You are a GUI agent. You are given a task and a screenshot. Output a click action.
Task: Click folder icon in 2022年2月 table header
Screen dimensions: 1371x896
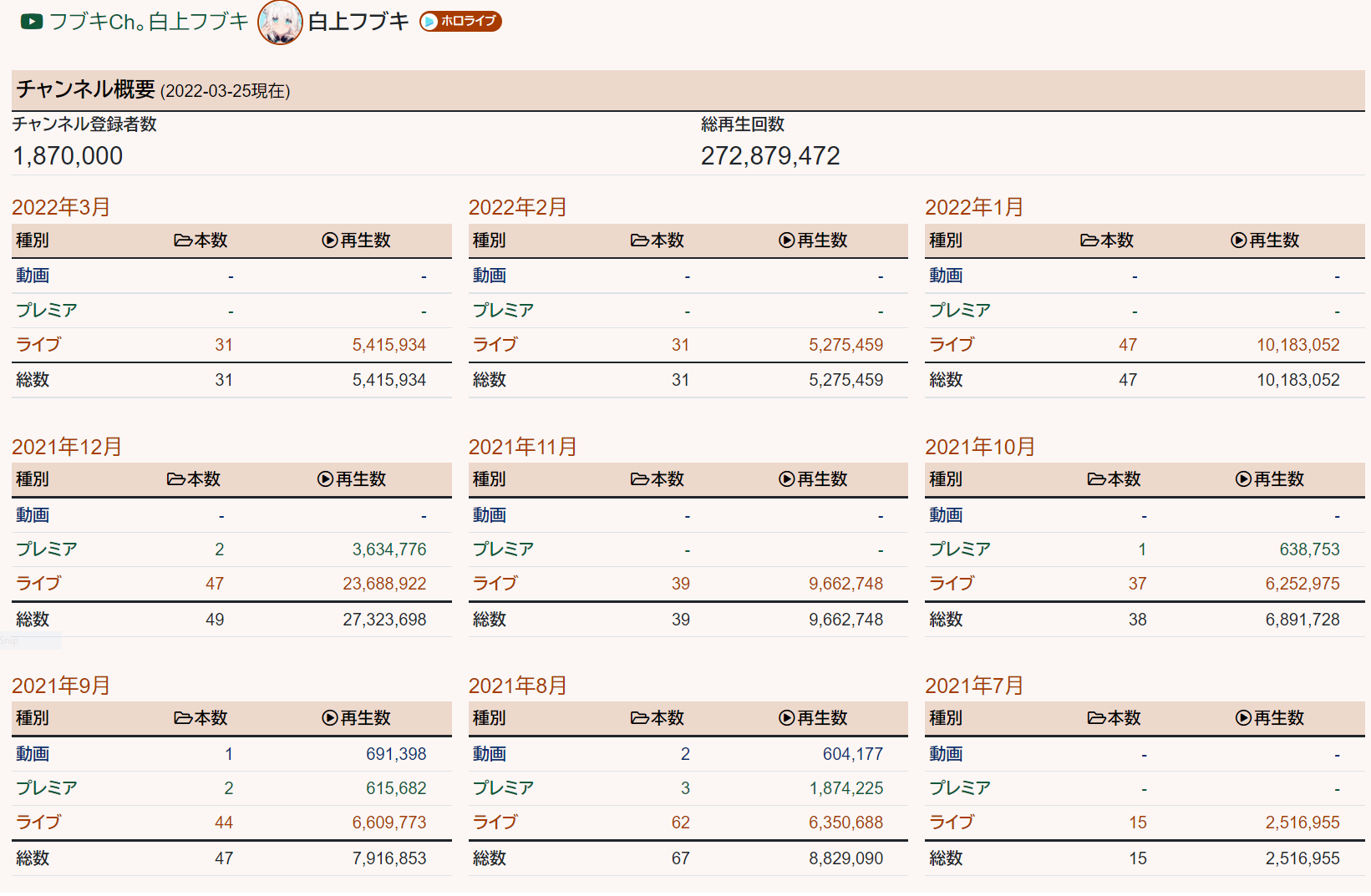pos(639,240)
